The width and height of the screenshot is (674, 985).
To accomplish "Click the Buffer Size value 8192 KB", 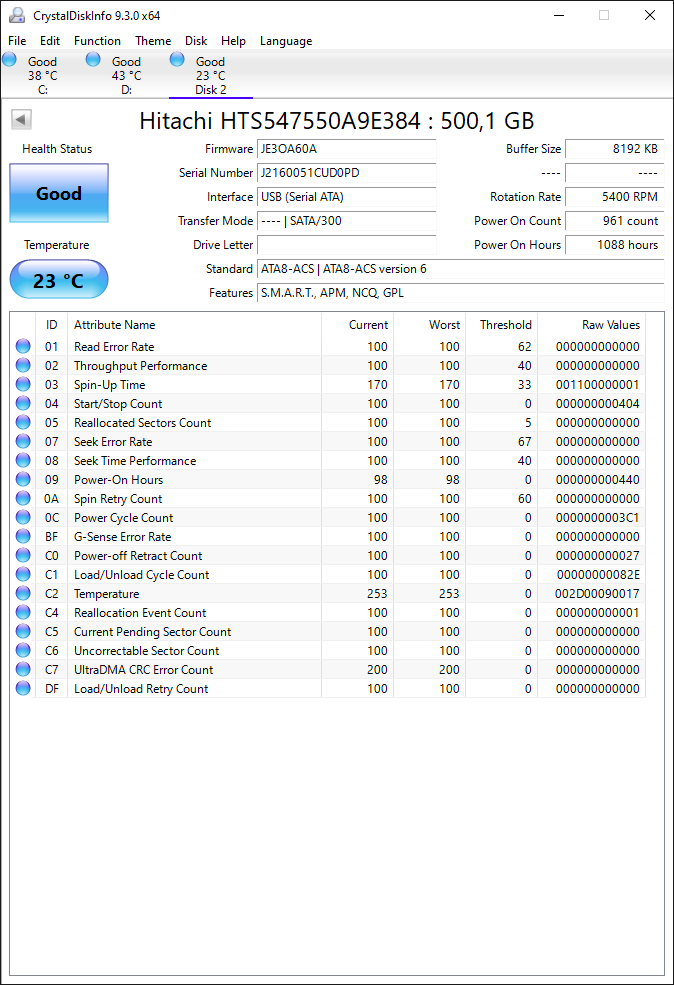I will coord(615,149).
